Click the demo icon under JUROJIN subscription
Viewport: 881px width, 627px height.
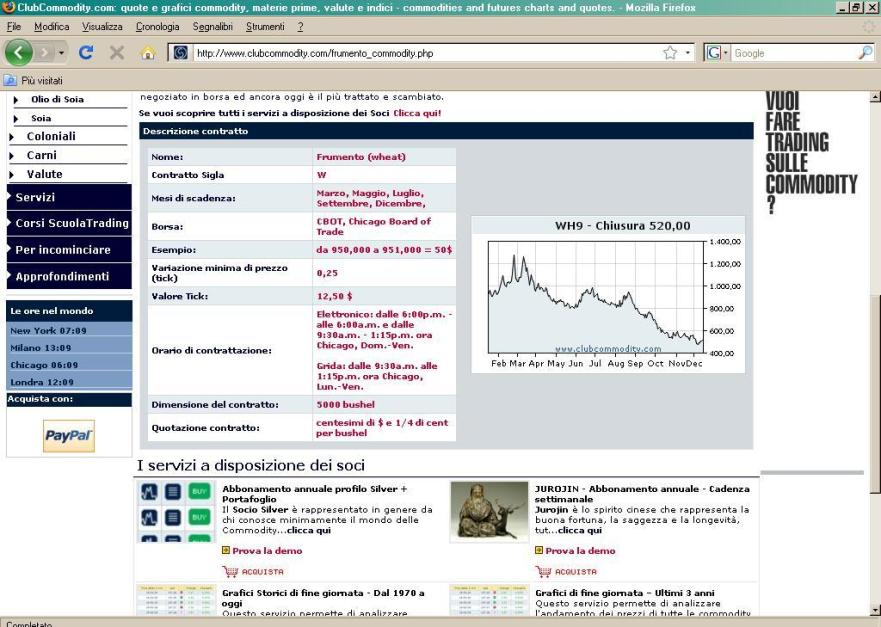[x=539, y=551]
